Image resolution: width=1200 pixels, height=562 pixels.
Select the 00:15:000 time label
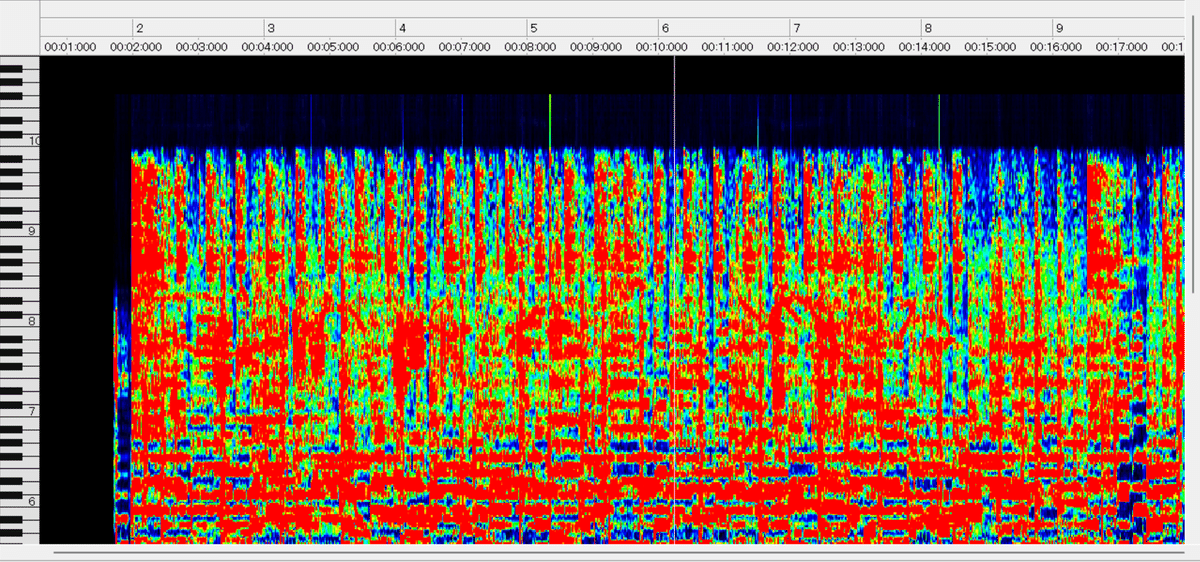click(990, 46)
